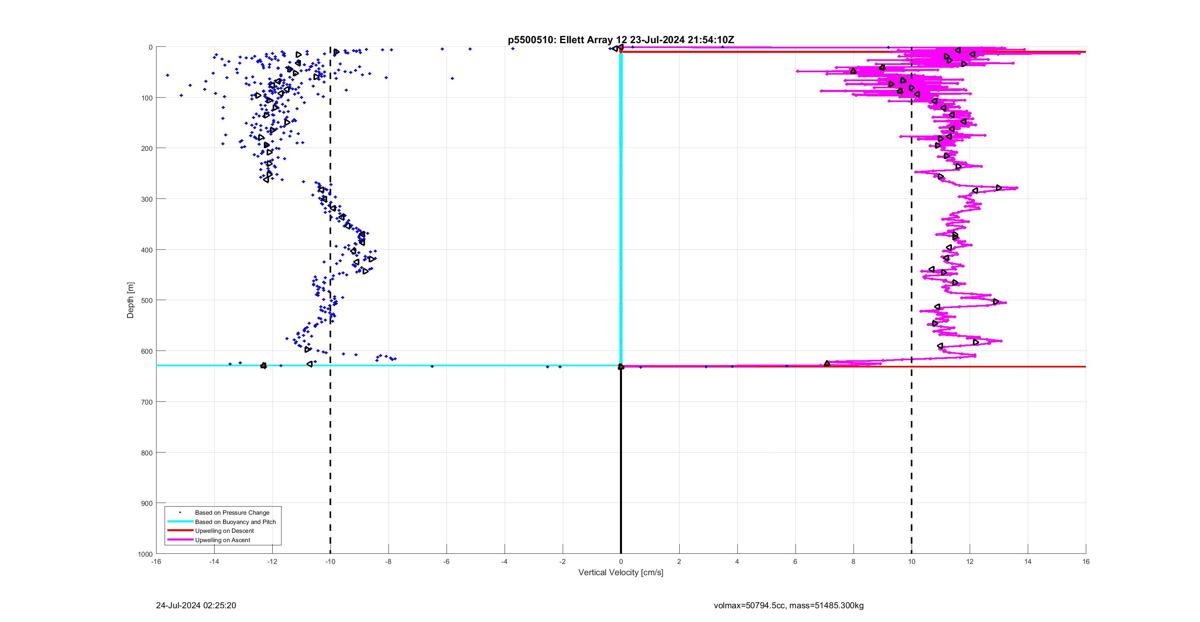The image size is (1200, 622).
Task: Click depth axis tick label '300'
Action: click(x=146, y=199)
